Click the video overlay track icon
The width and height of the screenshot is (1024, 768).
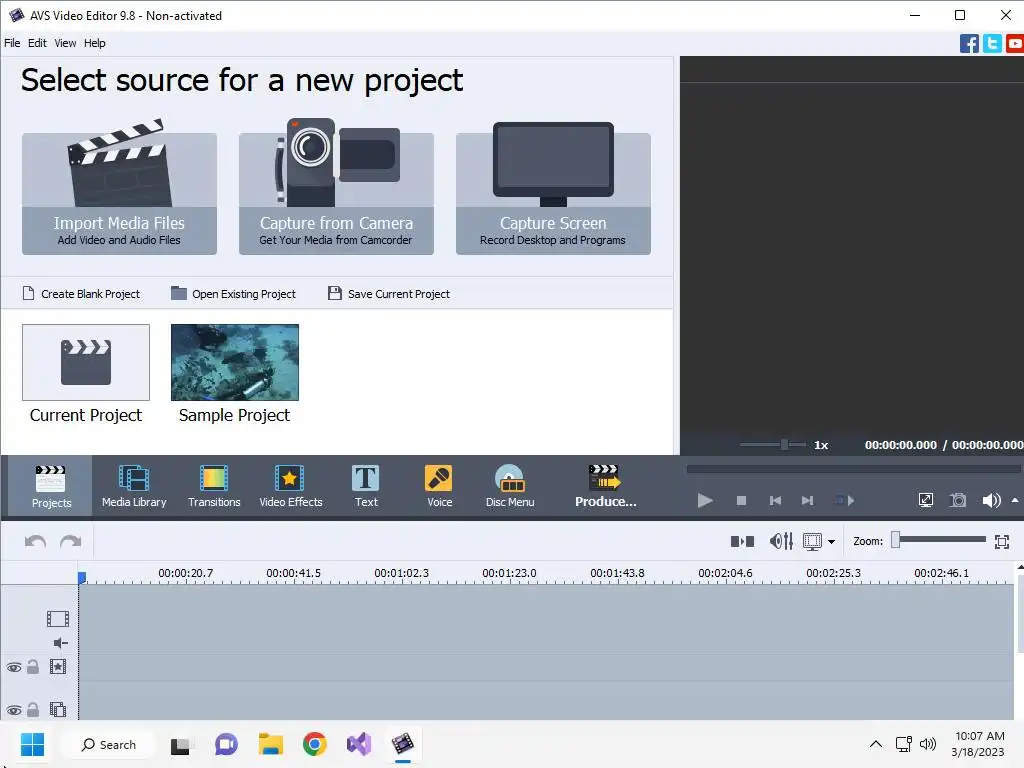tap(58, 709)
